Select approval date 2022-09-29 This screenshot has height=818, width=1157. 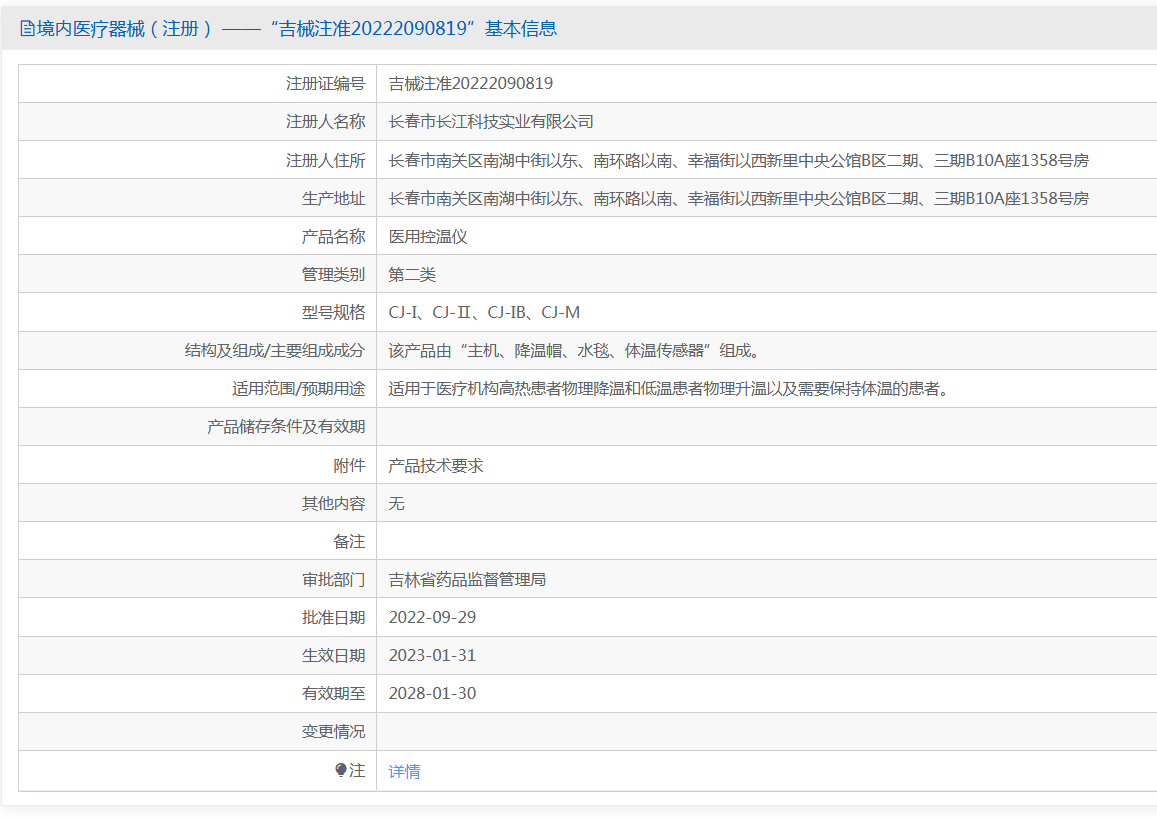click(x=432, y=617)
